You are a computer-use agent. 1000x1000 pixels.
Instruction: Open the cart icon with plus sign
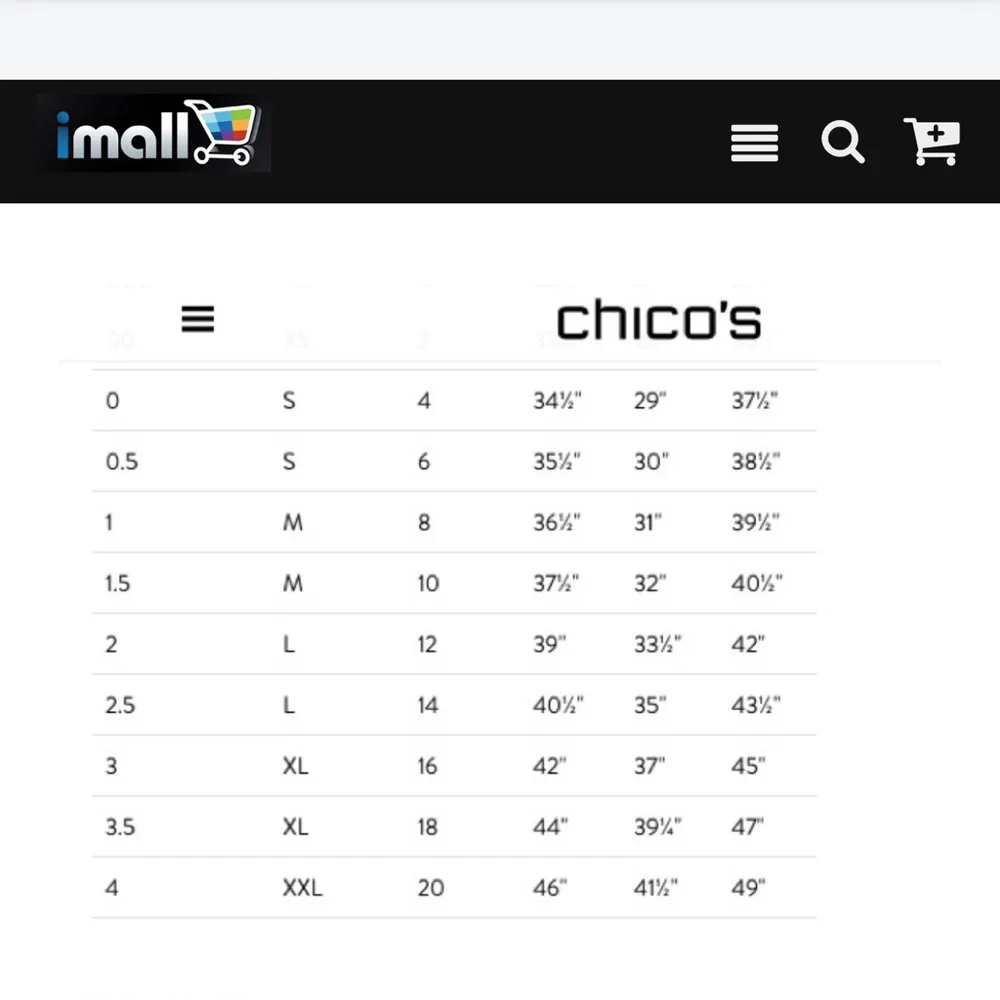[x=932, y=141]
